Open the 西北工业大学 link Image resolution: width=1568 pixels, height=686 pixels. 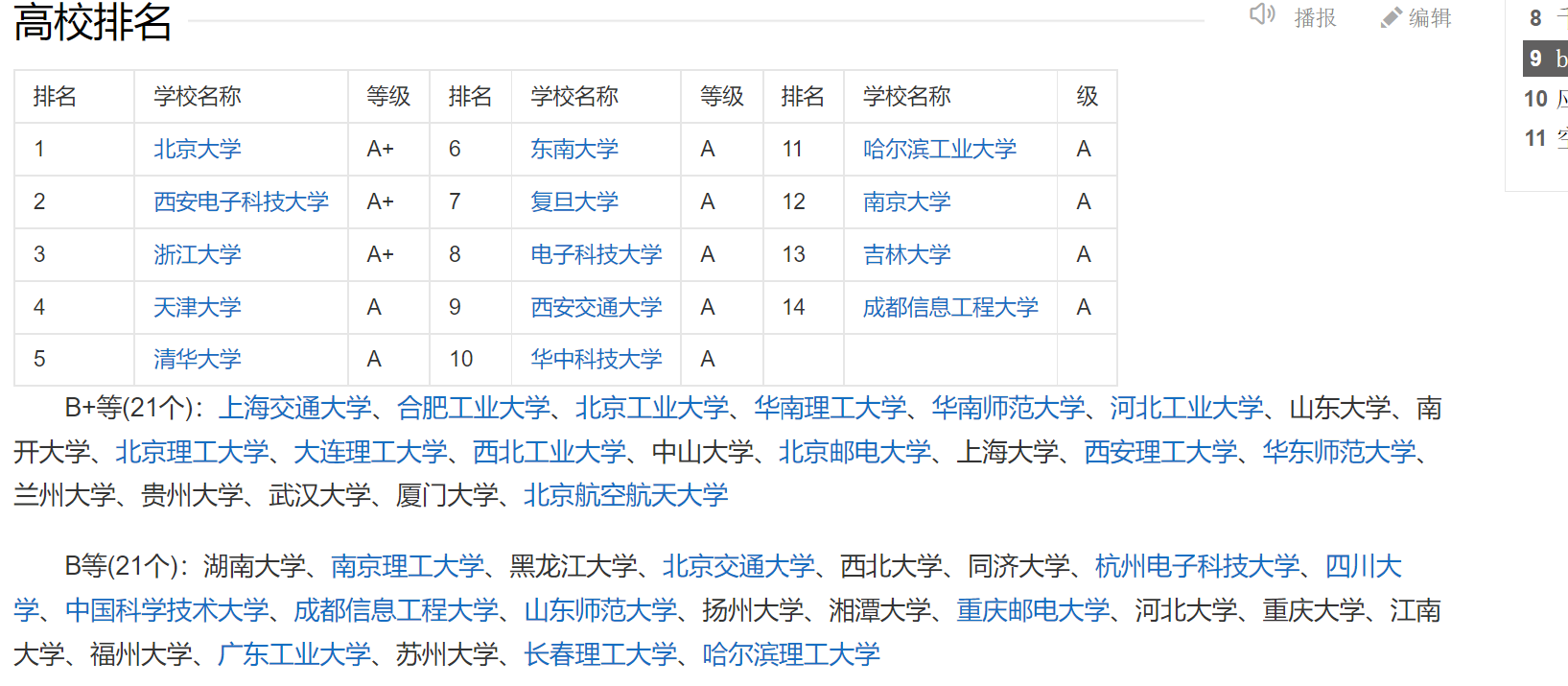(x=550, y=452)
